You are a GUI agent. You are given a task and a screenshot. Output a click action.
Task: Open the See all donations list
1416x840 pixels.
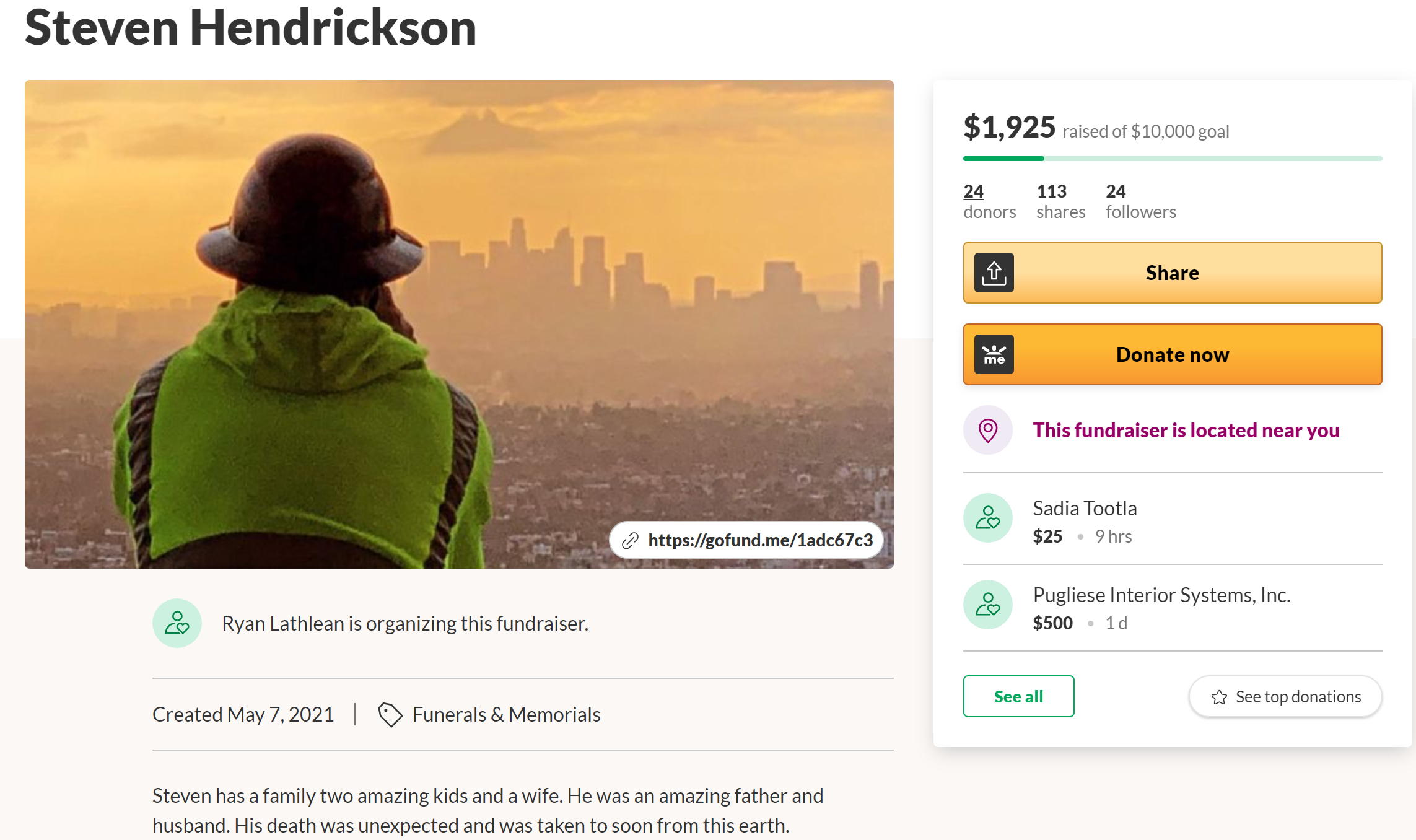point(1018,696)
